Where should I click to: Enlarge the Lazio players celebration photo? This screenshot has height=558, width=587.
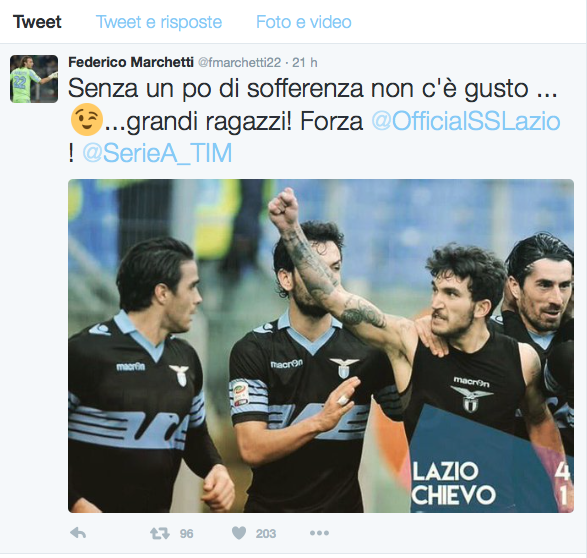point(321,346)
